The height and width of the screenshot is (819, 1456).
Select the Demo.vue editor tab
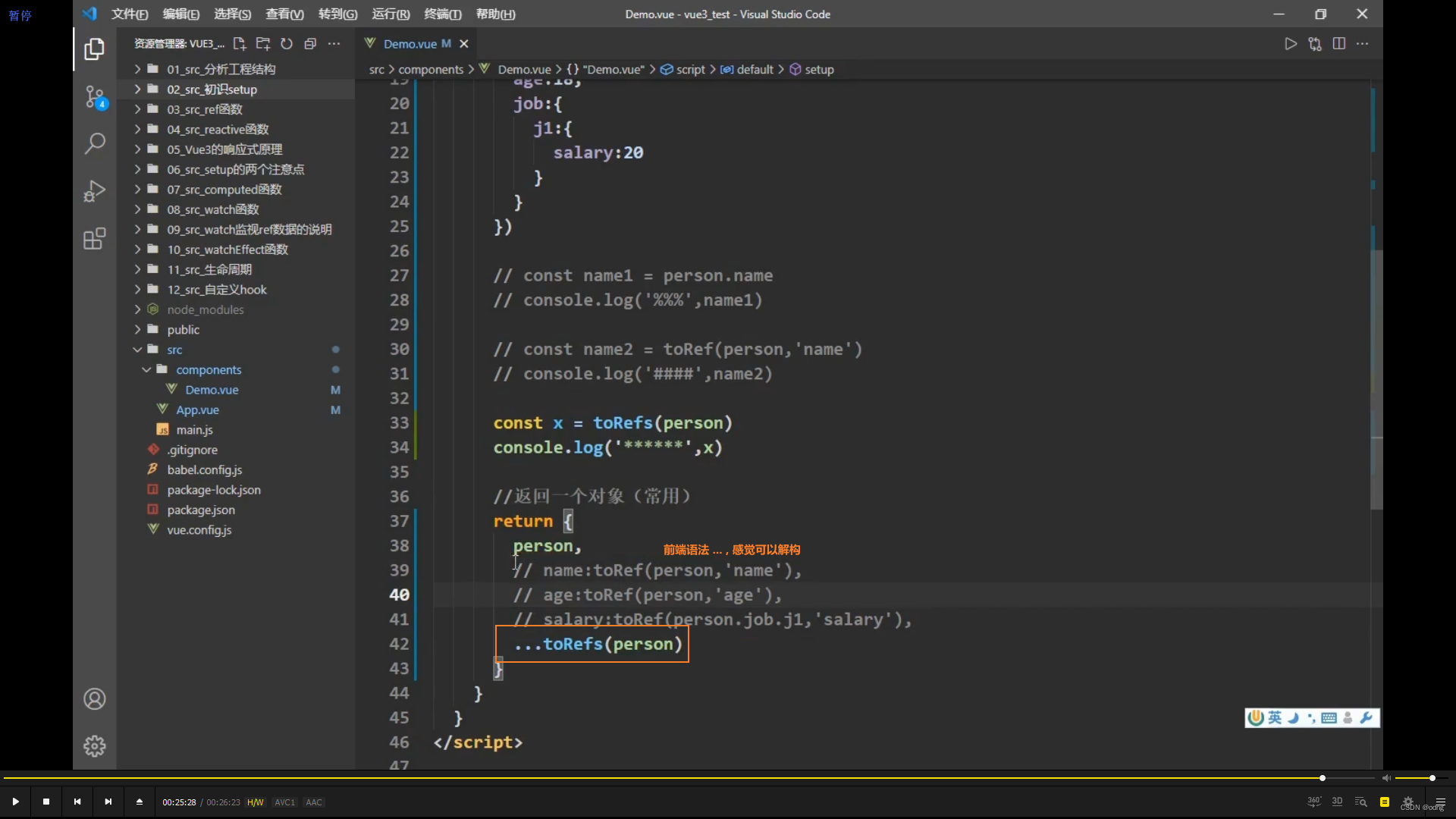[x=416, y=44]
